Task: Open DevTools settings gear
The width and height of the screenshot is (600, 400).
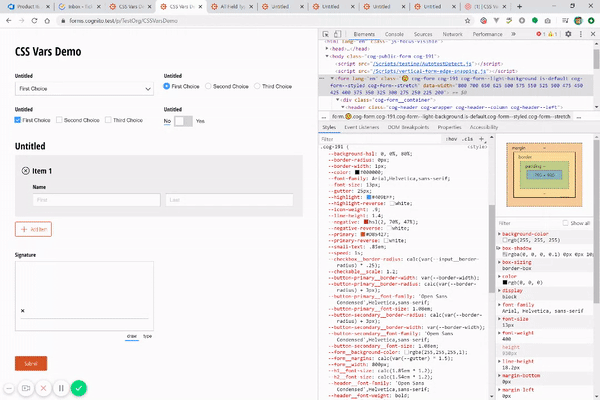Action: pyautogui.click(x=568, y=34)
